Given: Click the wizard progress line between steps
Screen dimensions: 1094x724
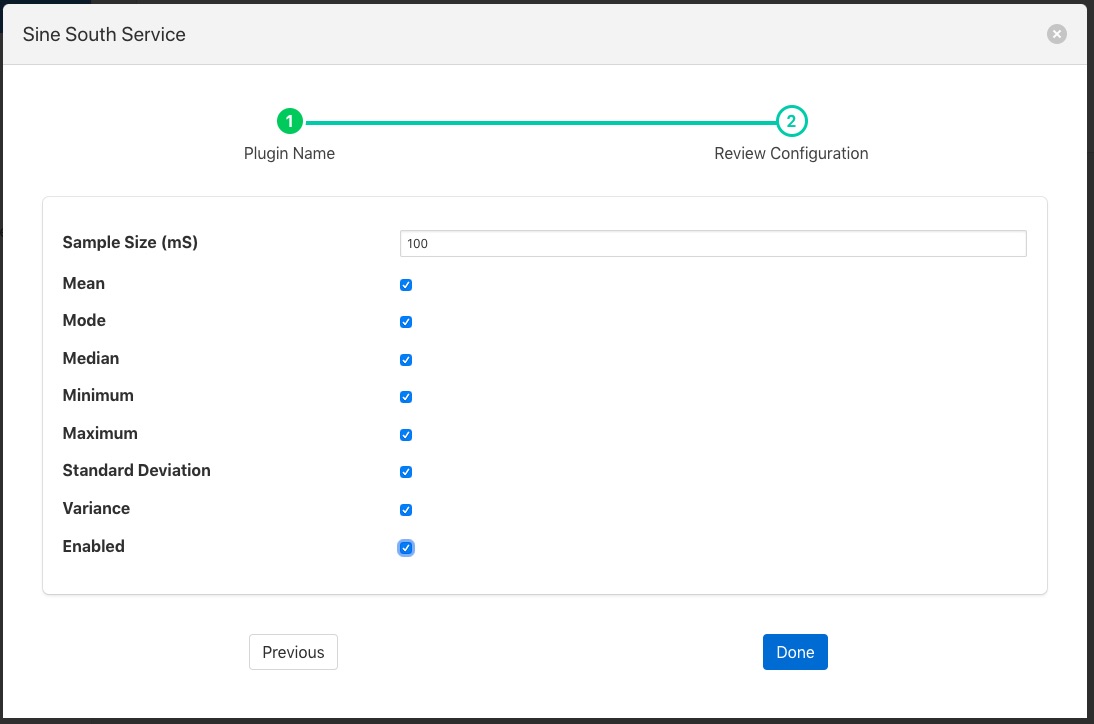Looking at the screenshot, I should 540,122.
